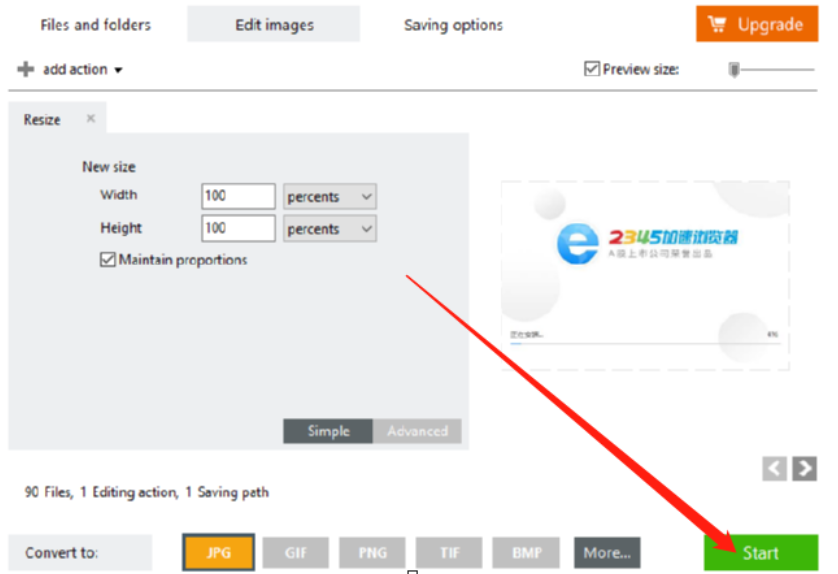Choose JPG as the output format

[218, 552]
